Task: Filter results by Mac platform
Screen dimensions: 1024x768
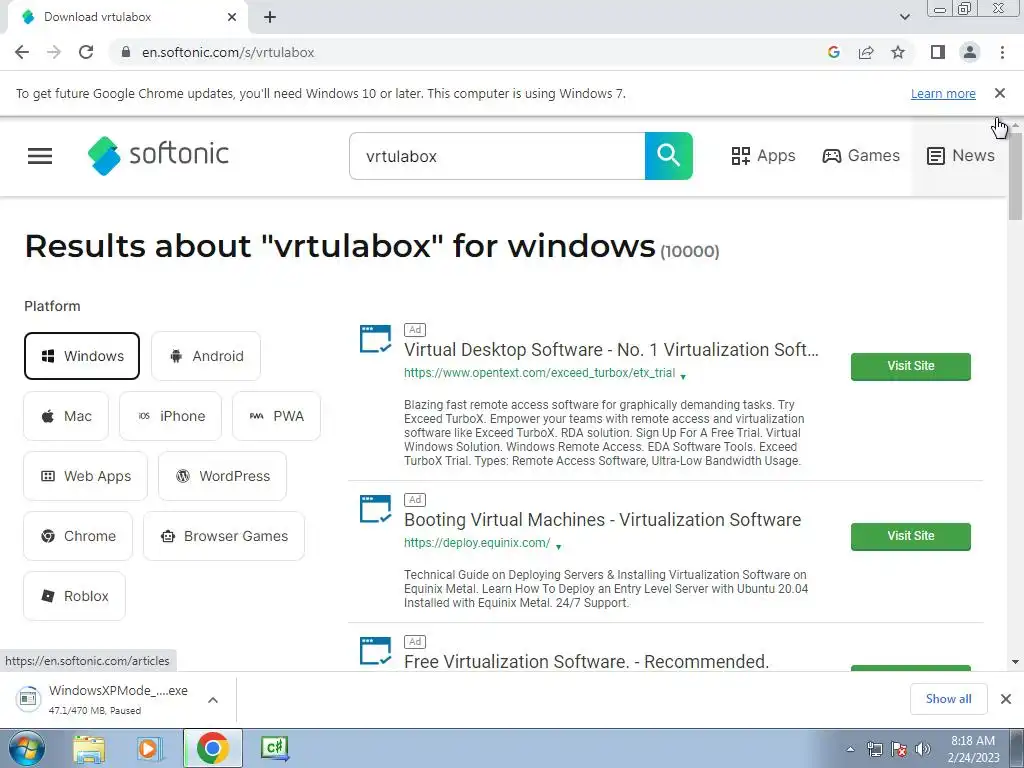Action: pos(66,416)
